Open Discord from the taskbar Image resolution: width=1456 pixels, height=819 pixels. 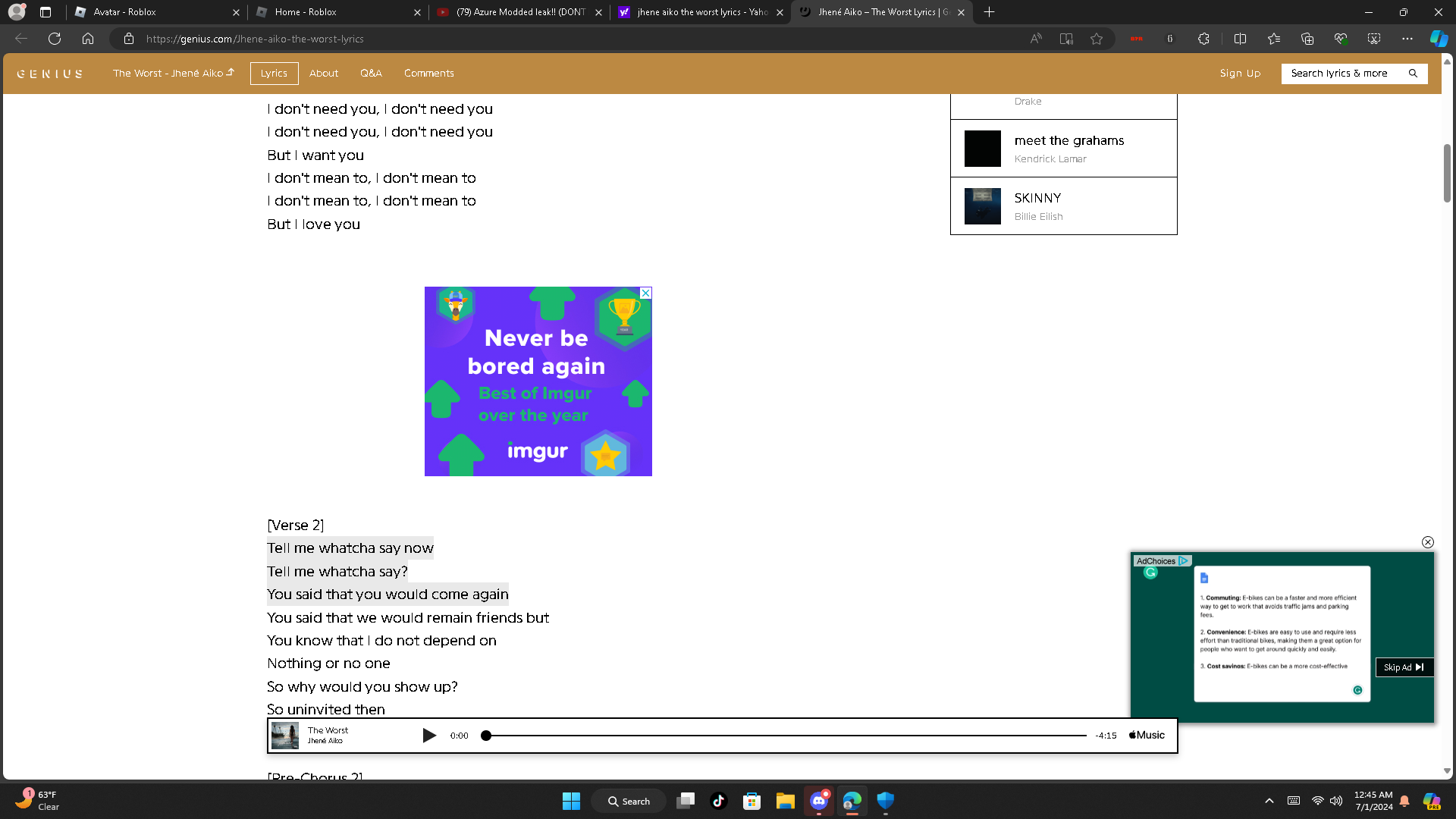[819, 801]
